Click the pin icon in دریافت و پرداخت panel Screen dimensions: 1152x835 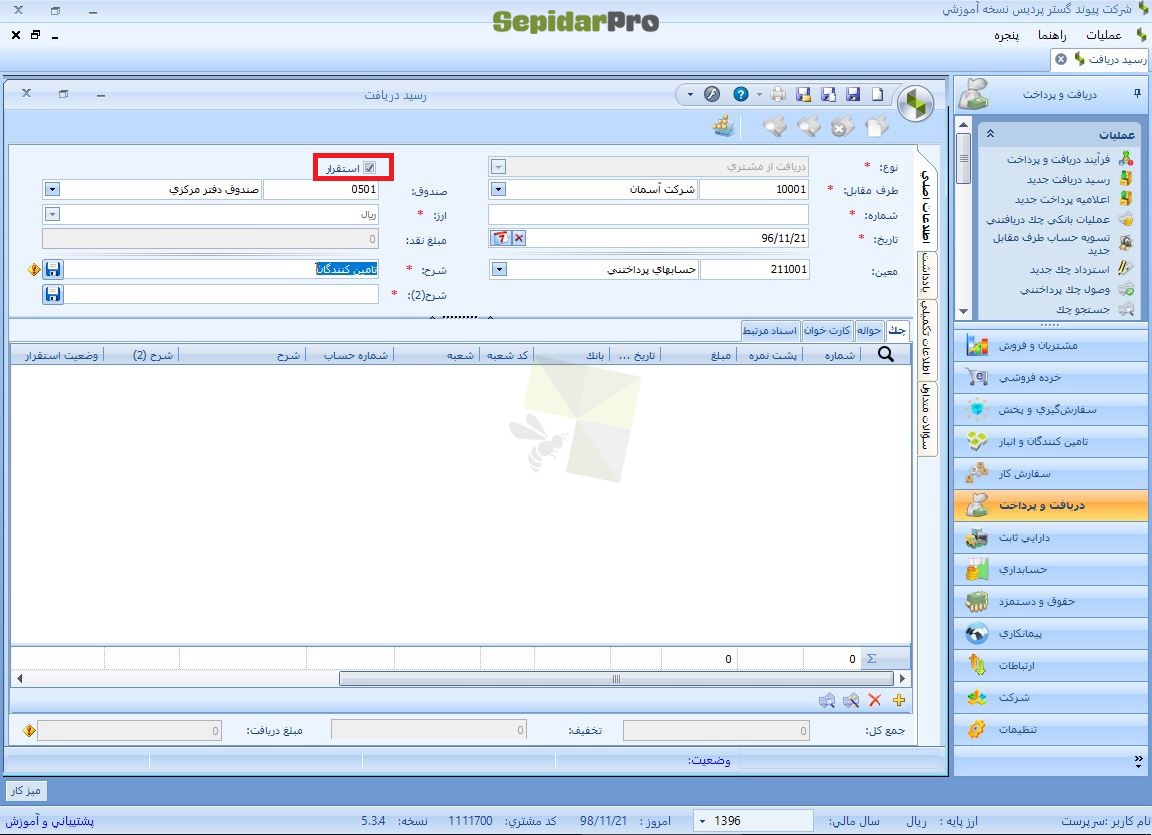click(1137, 93)
